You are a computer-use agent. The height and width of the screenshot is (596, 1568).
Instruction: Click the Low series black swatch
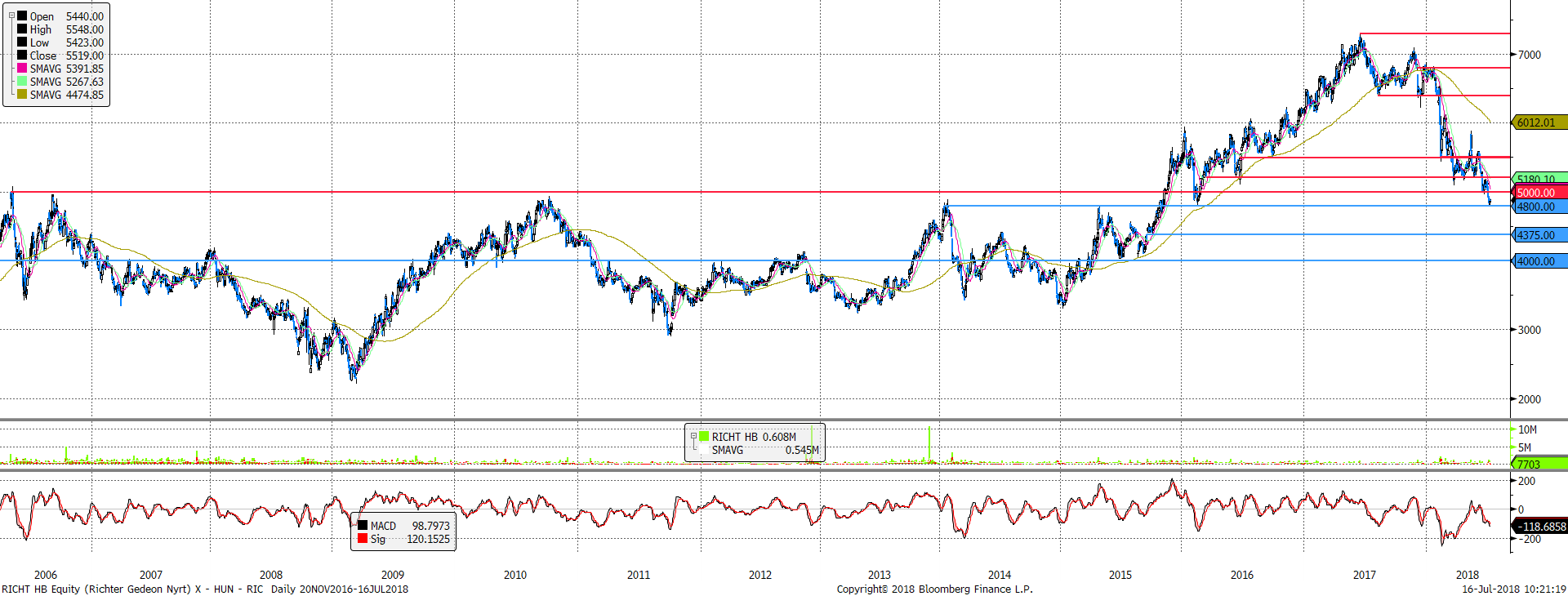point(22,42)
